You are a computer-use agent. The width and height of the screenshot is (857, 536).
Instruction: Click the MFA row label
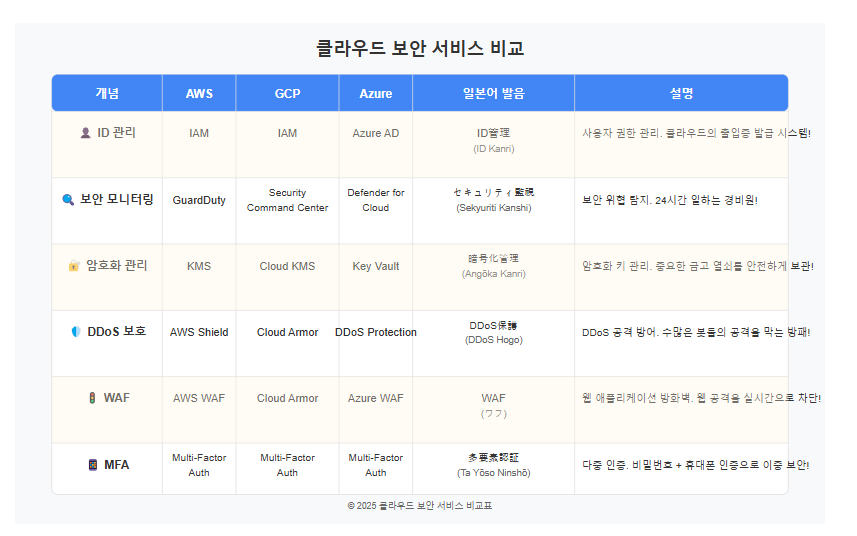(117, 465)
